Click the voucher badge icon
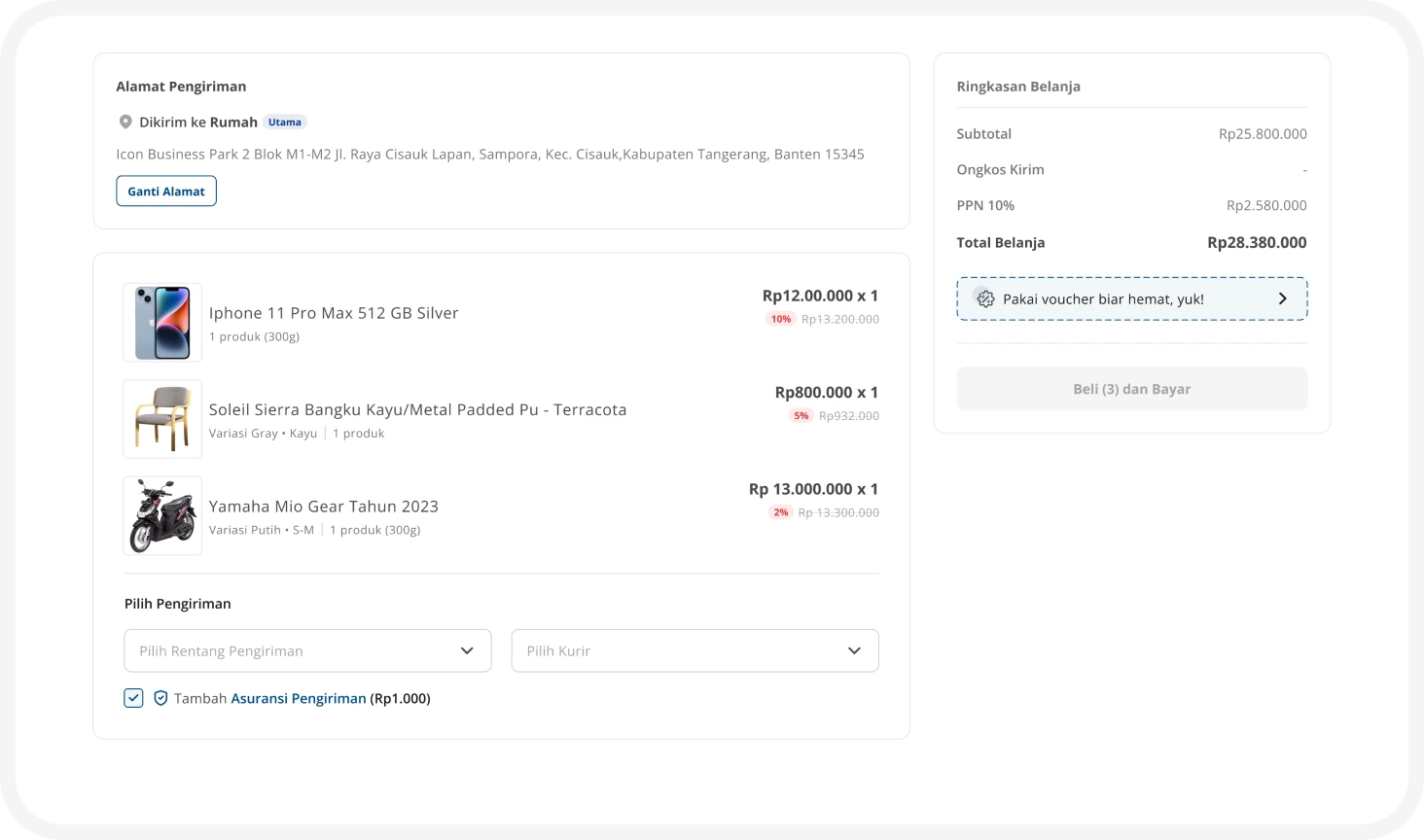The width and height of the screenshot is (1424, 840). tap(985, 299)
